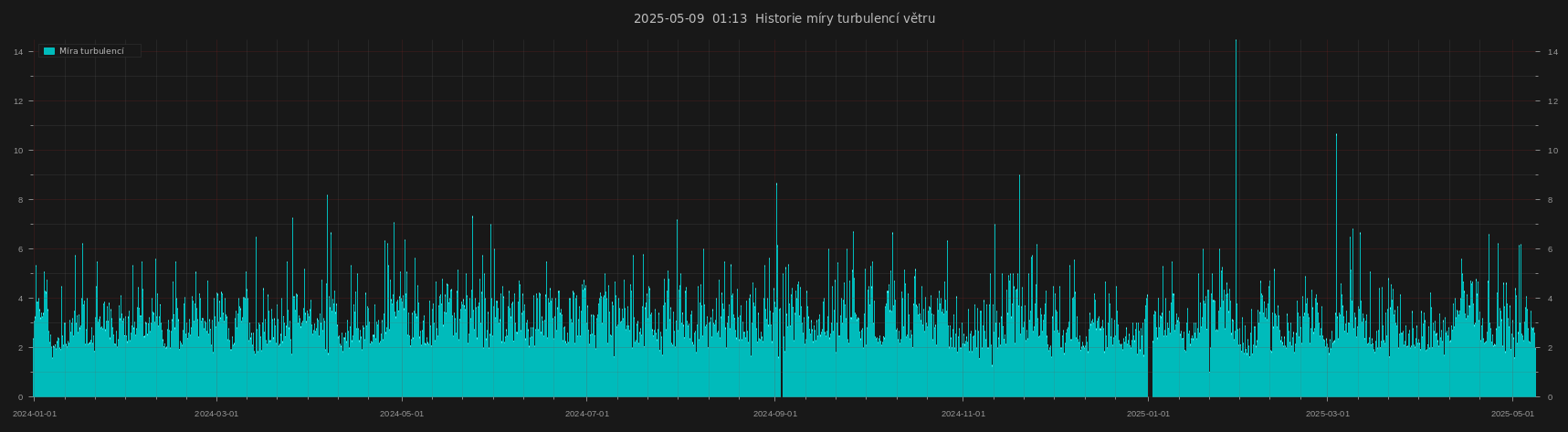This screenshot has height=432, width=1568.
Task: Click x-axis date label 2025-05-01
Action: tap(1513, 414)
